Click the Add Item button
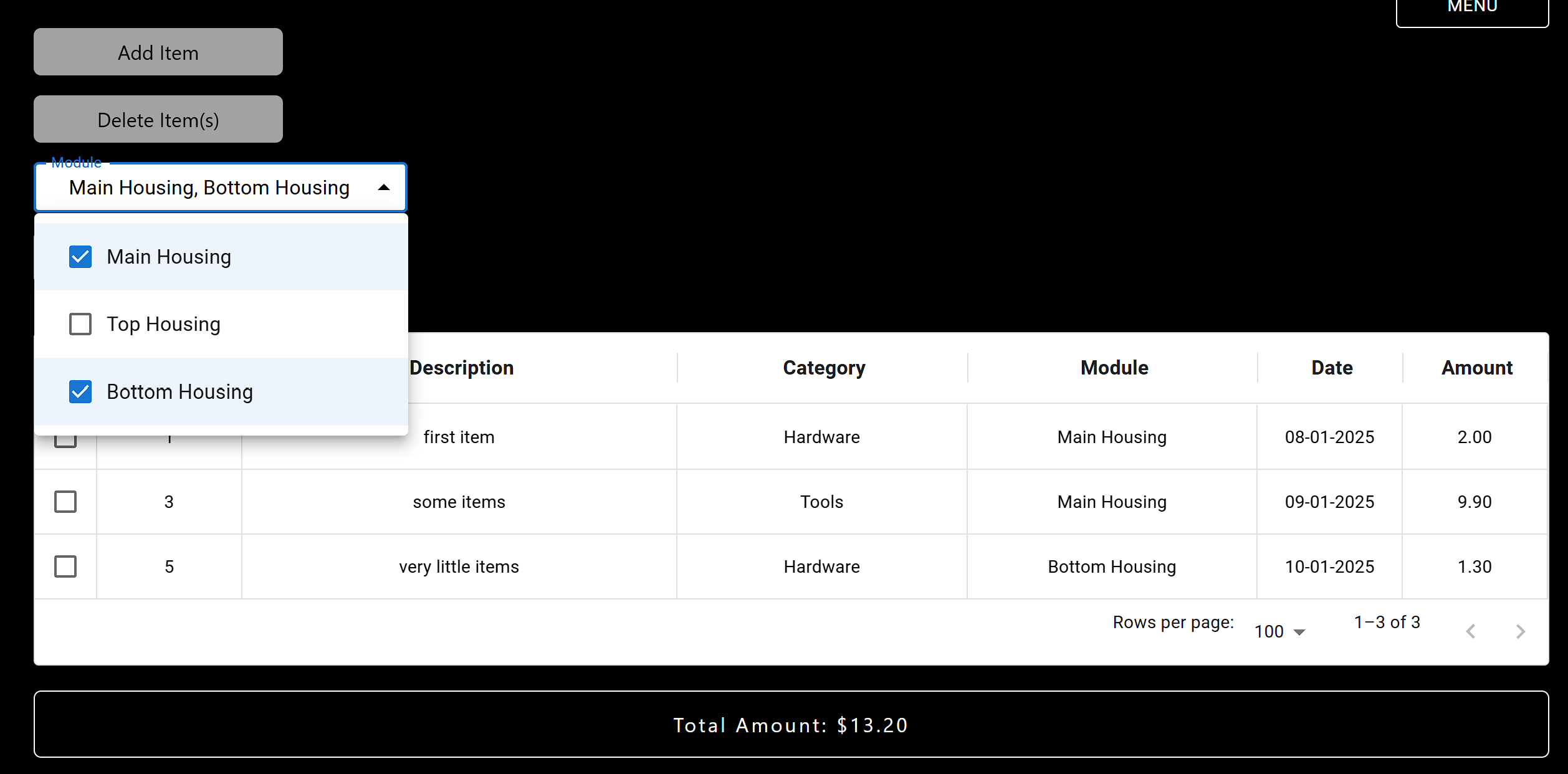The image size is (1568, 774). pos(158,52)
